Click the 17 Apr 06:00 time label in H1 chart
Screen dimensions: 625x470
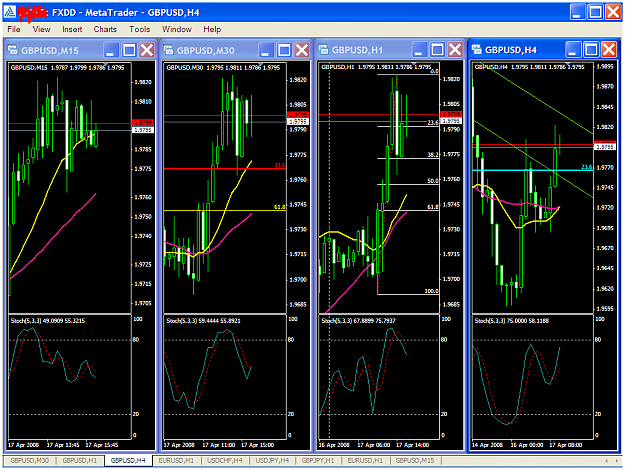[373, 445]
